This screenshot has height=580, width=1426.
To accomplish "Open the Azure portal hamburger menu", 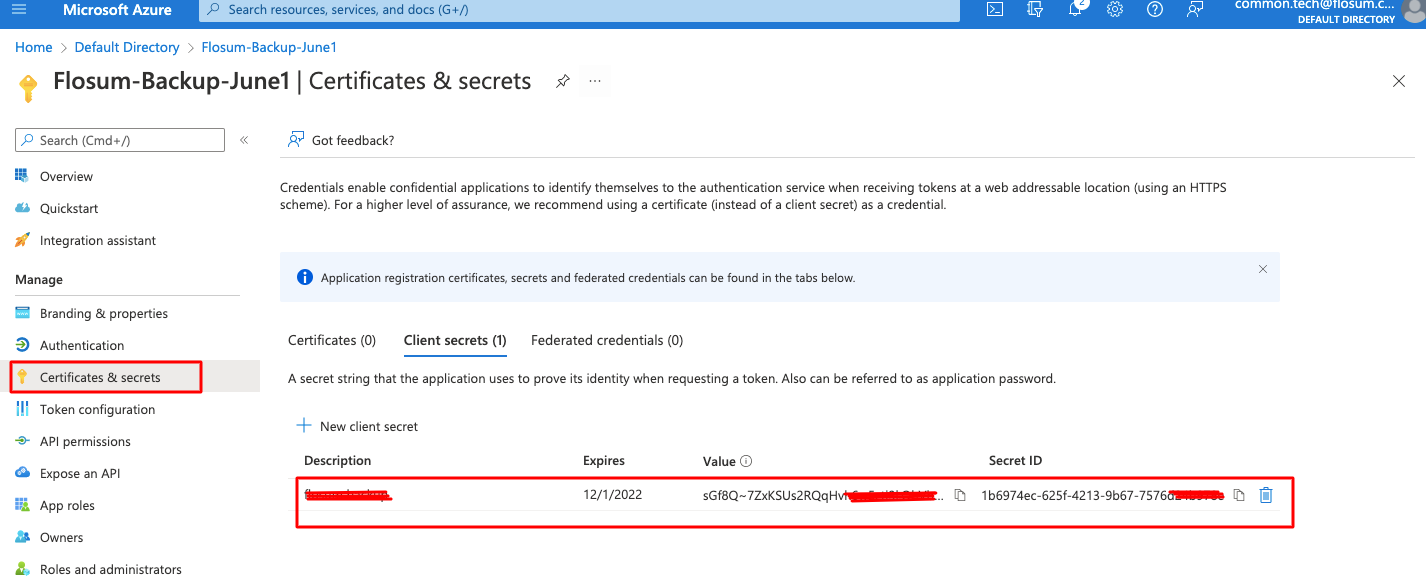I will pyautogui.click(x=19, y=10).
